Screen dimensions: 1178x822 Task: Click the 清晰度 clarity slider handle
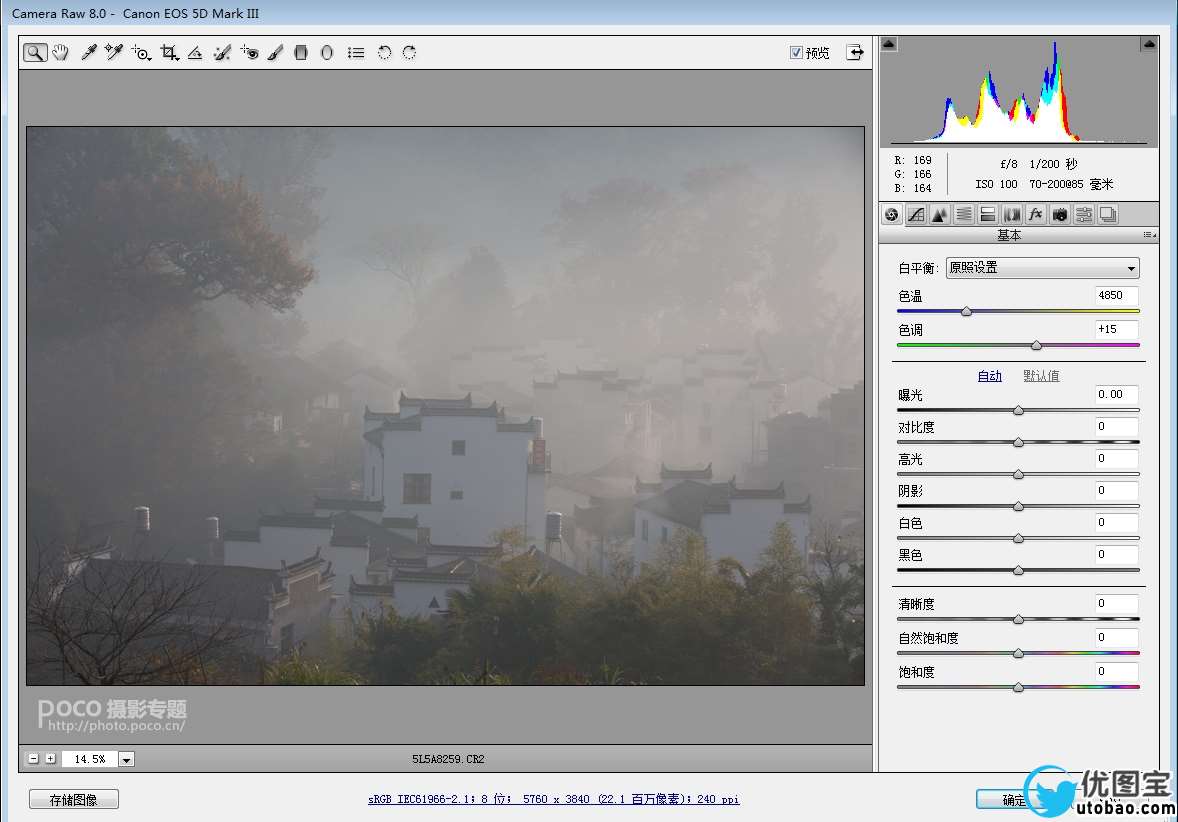coord(1019,620)
